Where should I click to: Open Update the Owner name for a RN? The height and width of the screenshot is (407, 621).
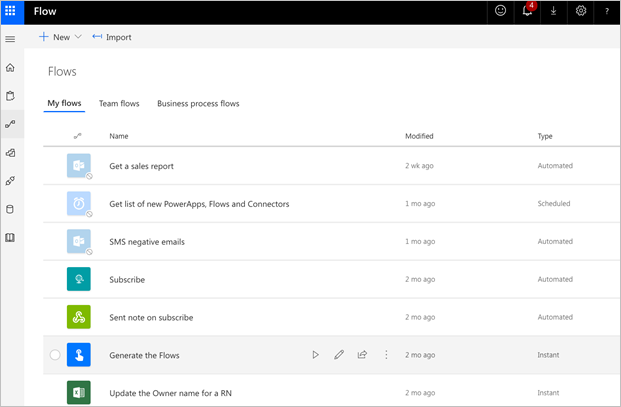(x=170, y=393)
